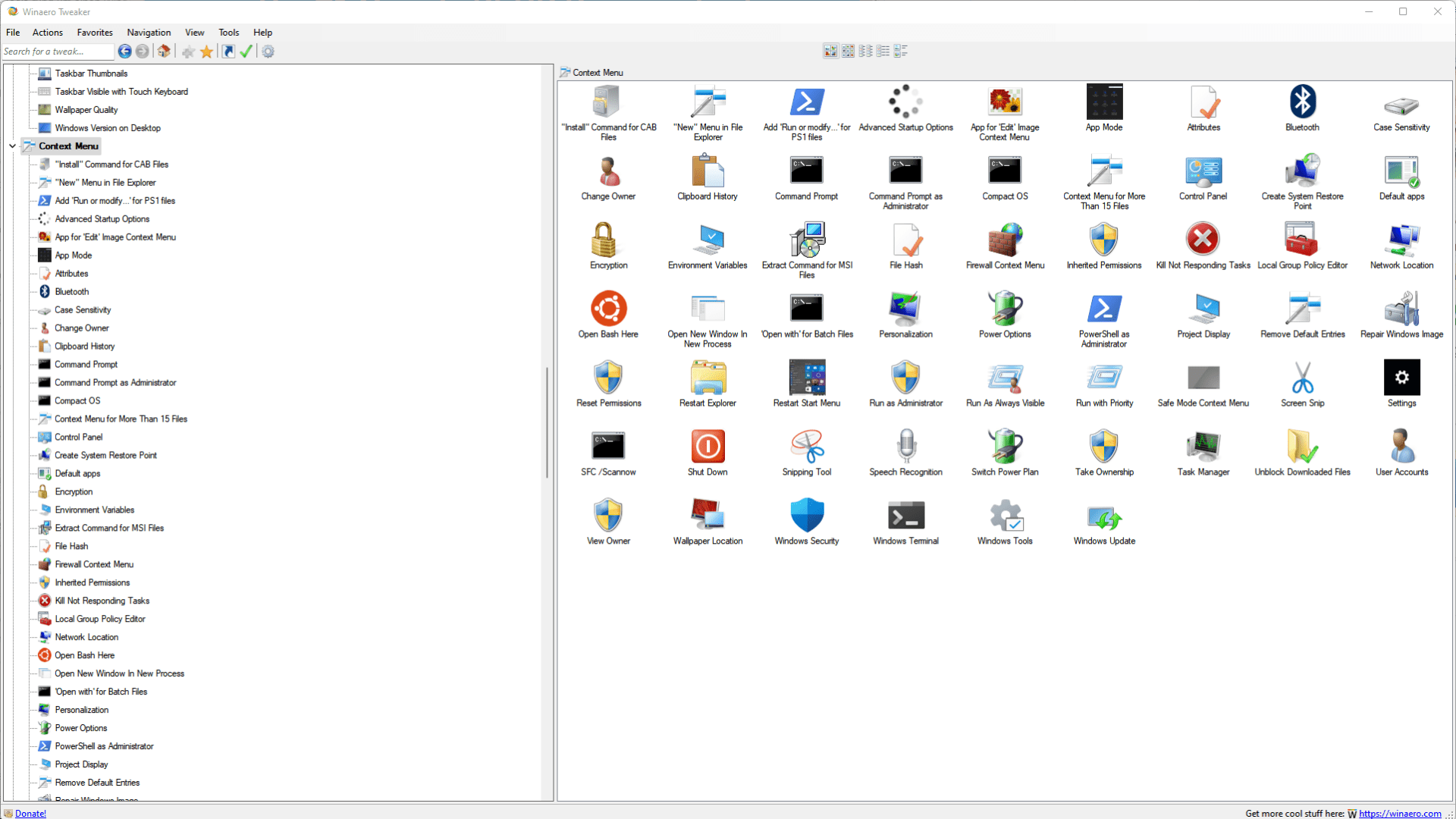The width and height of the screenshot is (1456, 819).
Task: Open Safe Mode Context Menu icon
Action: [x=1203, y=378]
